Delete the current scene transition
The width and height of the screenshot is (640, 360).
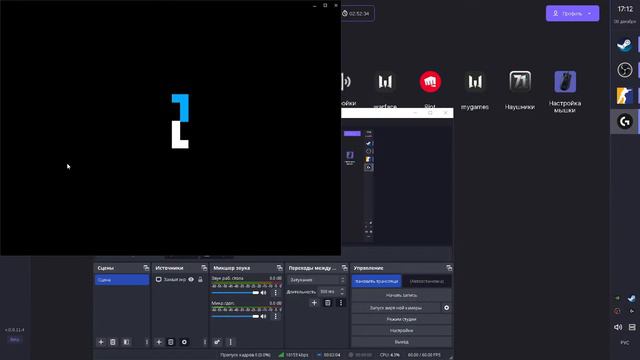pyautogui.click(x=327, y=303)
